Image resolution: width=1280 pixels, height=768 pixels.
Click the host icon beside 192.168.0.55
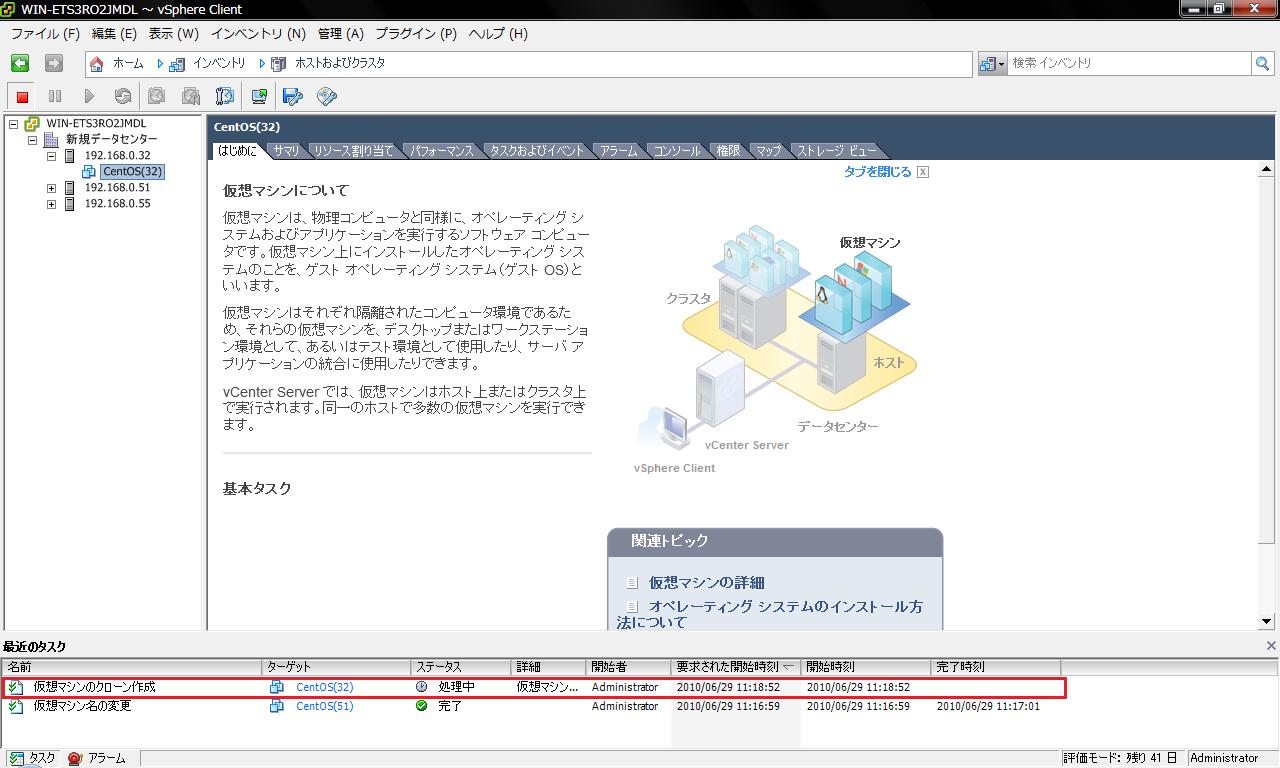point(70,204)
